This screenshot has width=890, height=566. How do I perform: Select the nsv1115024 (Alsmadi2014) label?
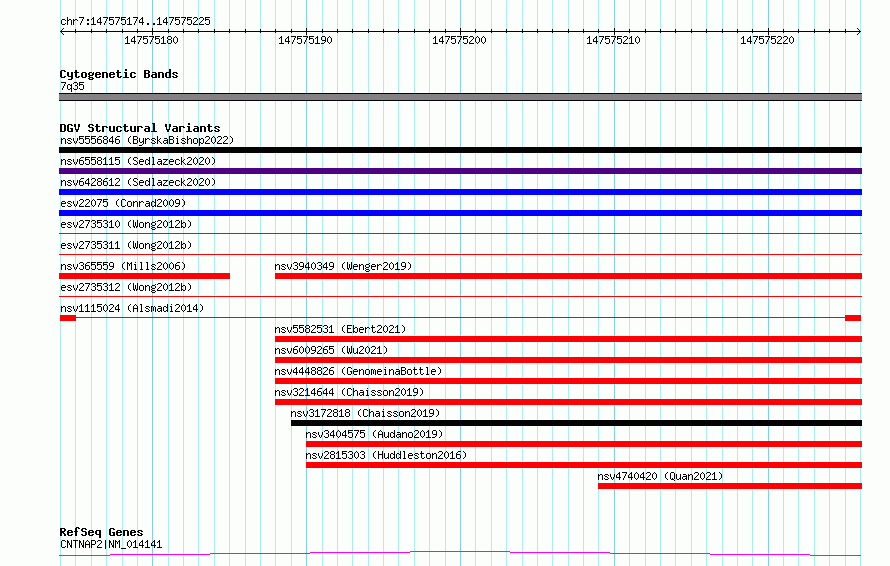pyautogui.click(x=132, y=308)
